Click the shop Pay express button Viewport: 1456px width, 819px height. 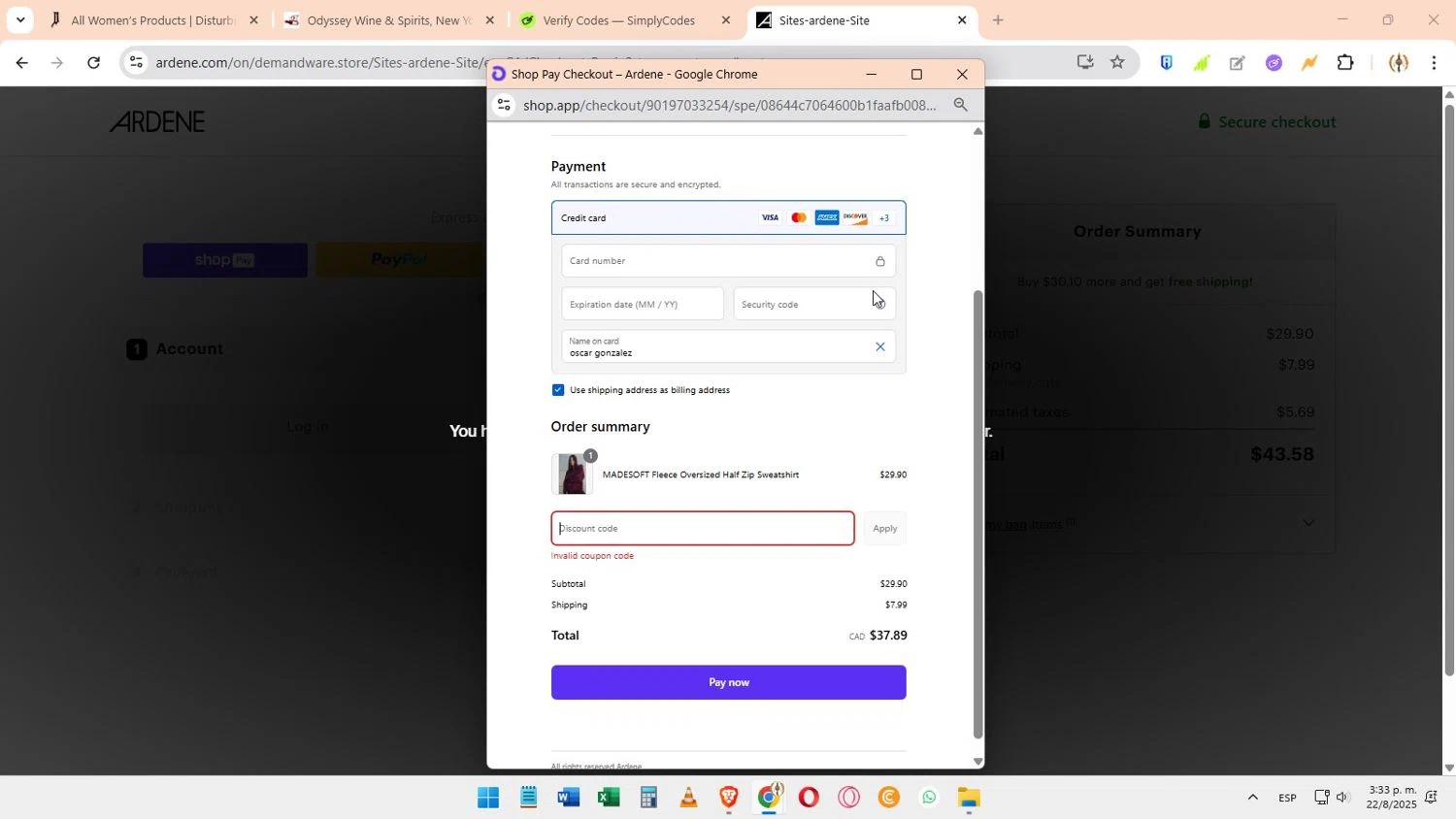point(225,260)
